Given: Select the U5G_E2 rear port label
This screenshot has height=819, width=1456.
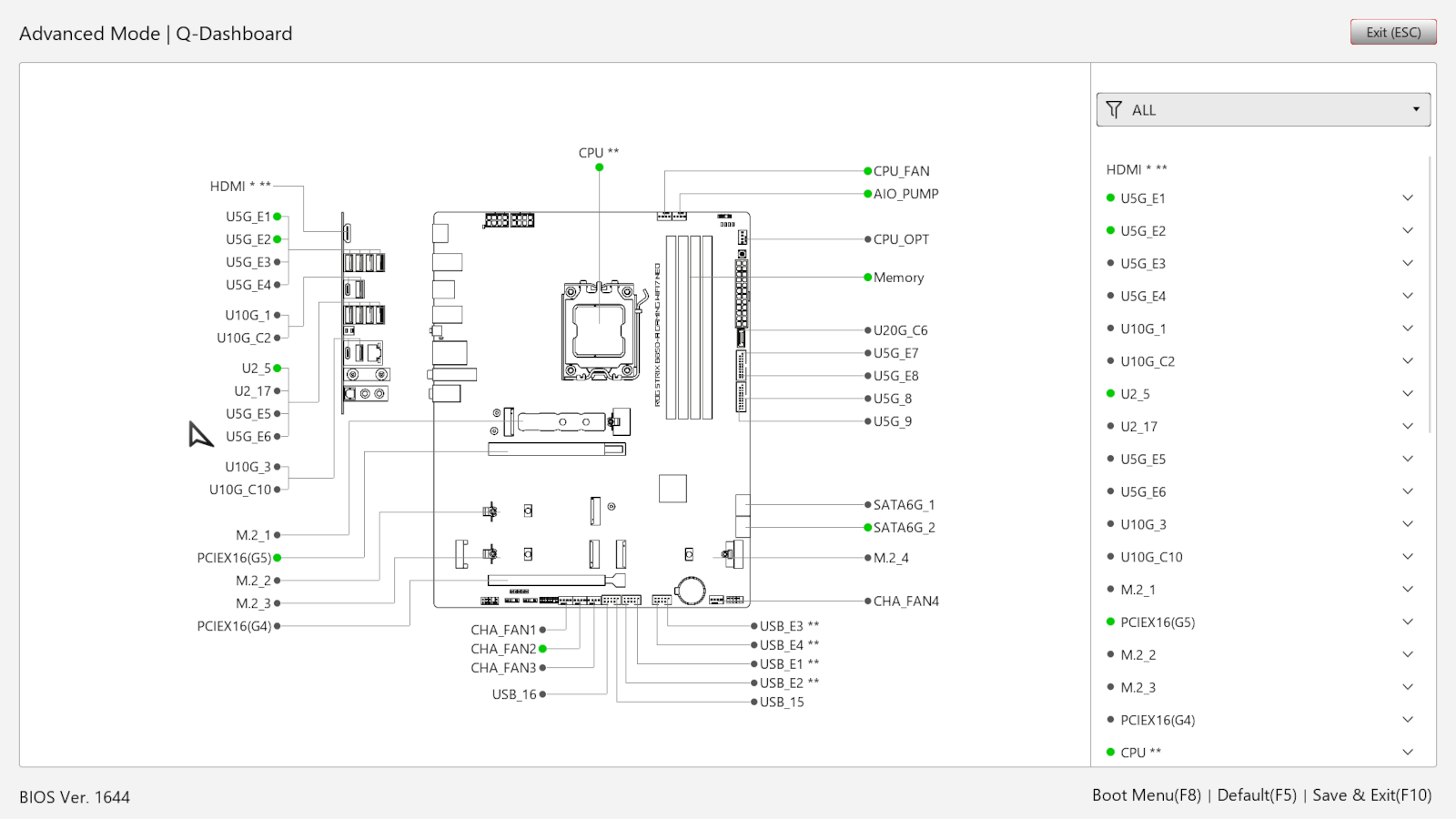Looking at the screenshot, I should (x=248, y=239).
